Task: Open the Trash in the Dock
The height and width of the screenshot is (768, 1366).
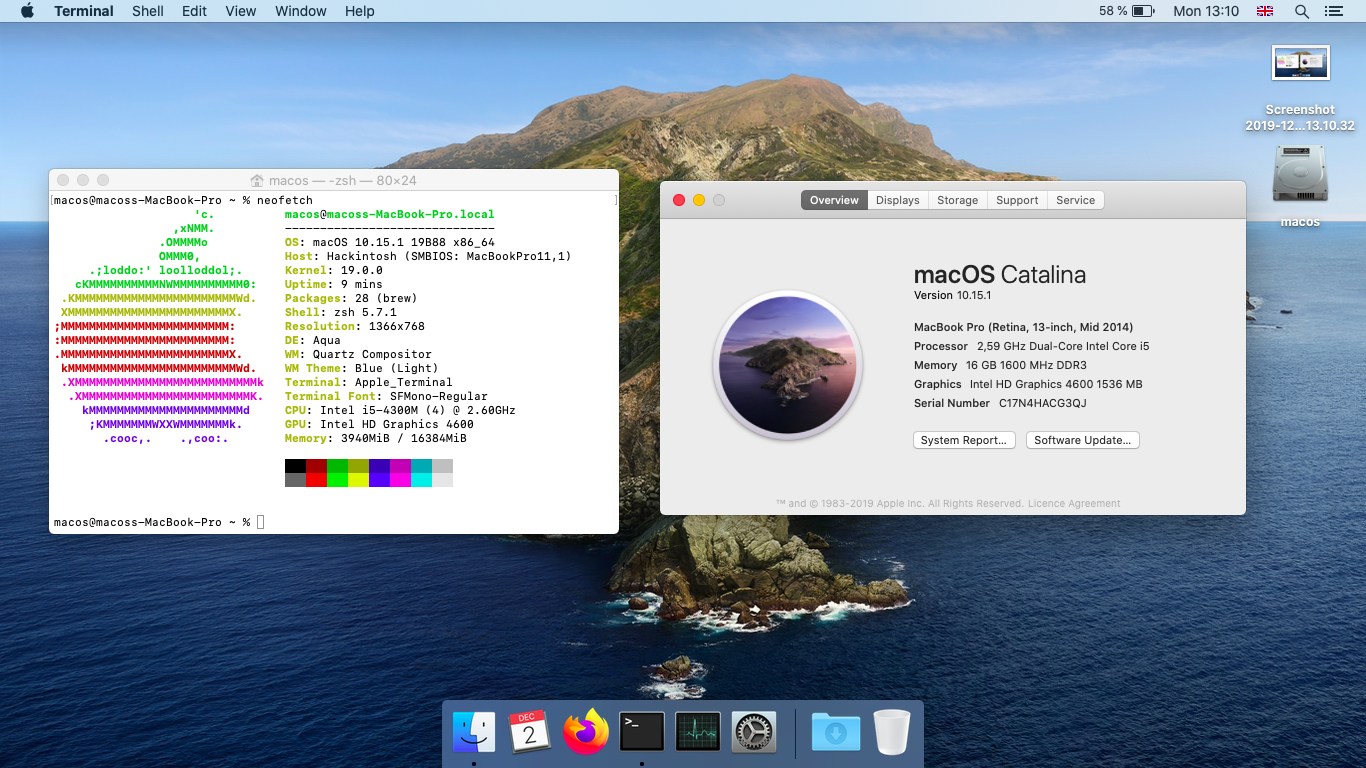Action: click(x=892, y=732)
